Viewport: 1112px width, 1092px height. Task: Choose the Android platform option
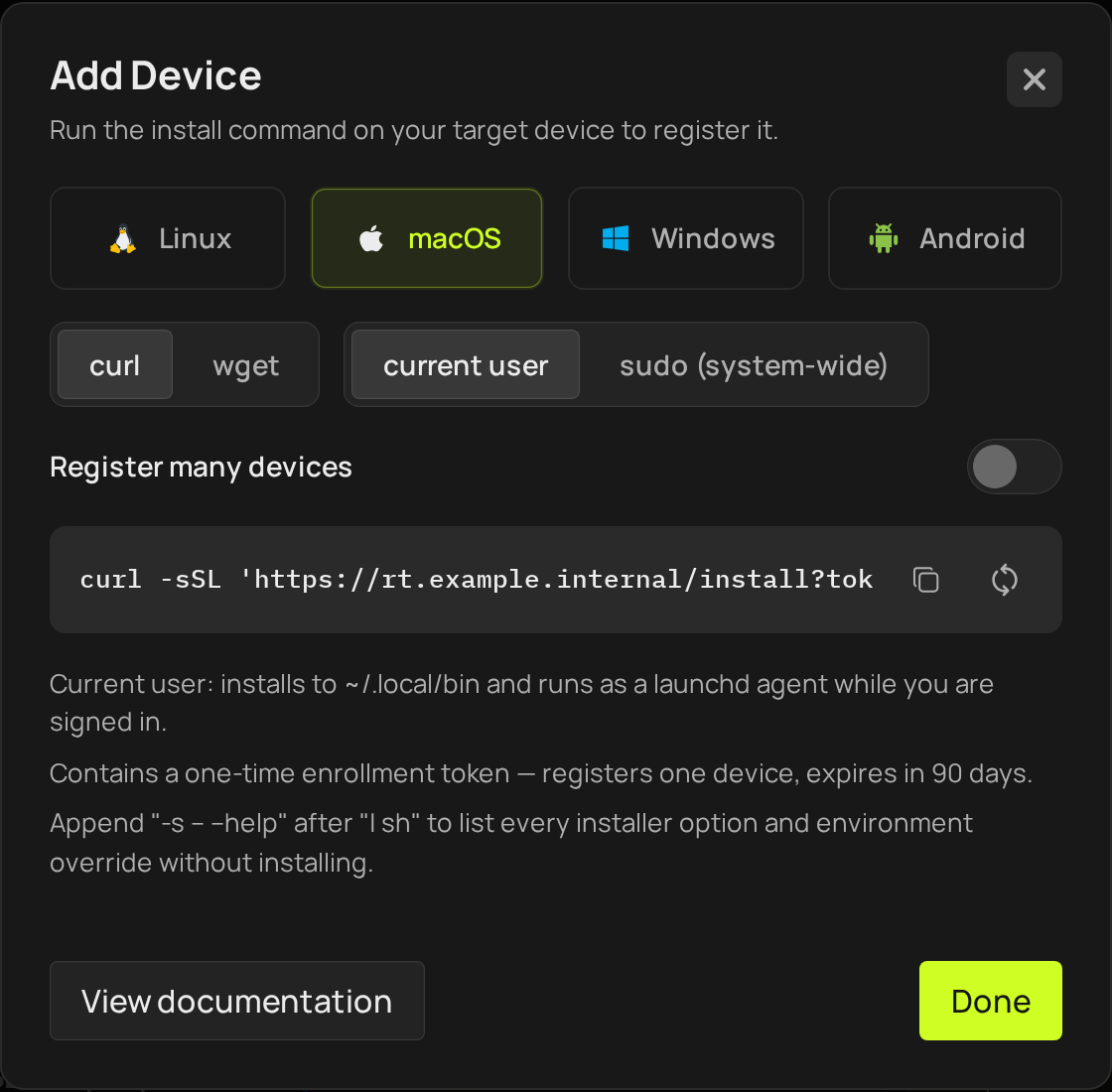(944, 238)
